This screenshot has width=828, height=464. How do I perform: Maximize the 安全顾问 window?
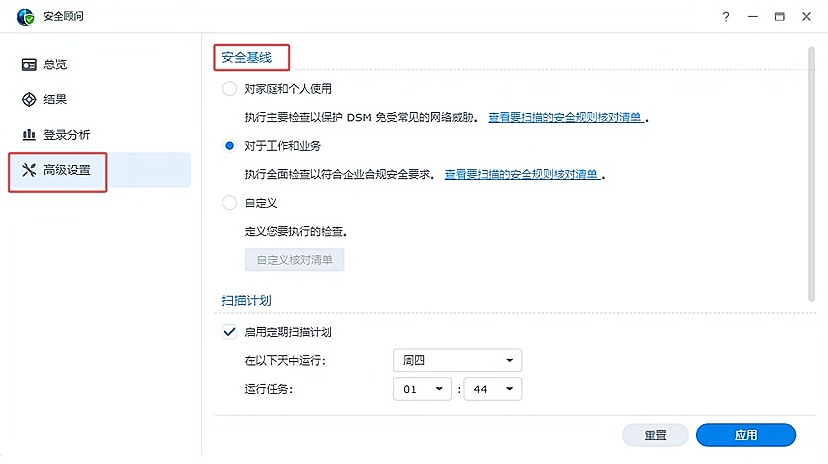click(779, 16)
